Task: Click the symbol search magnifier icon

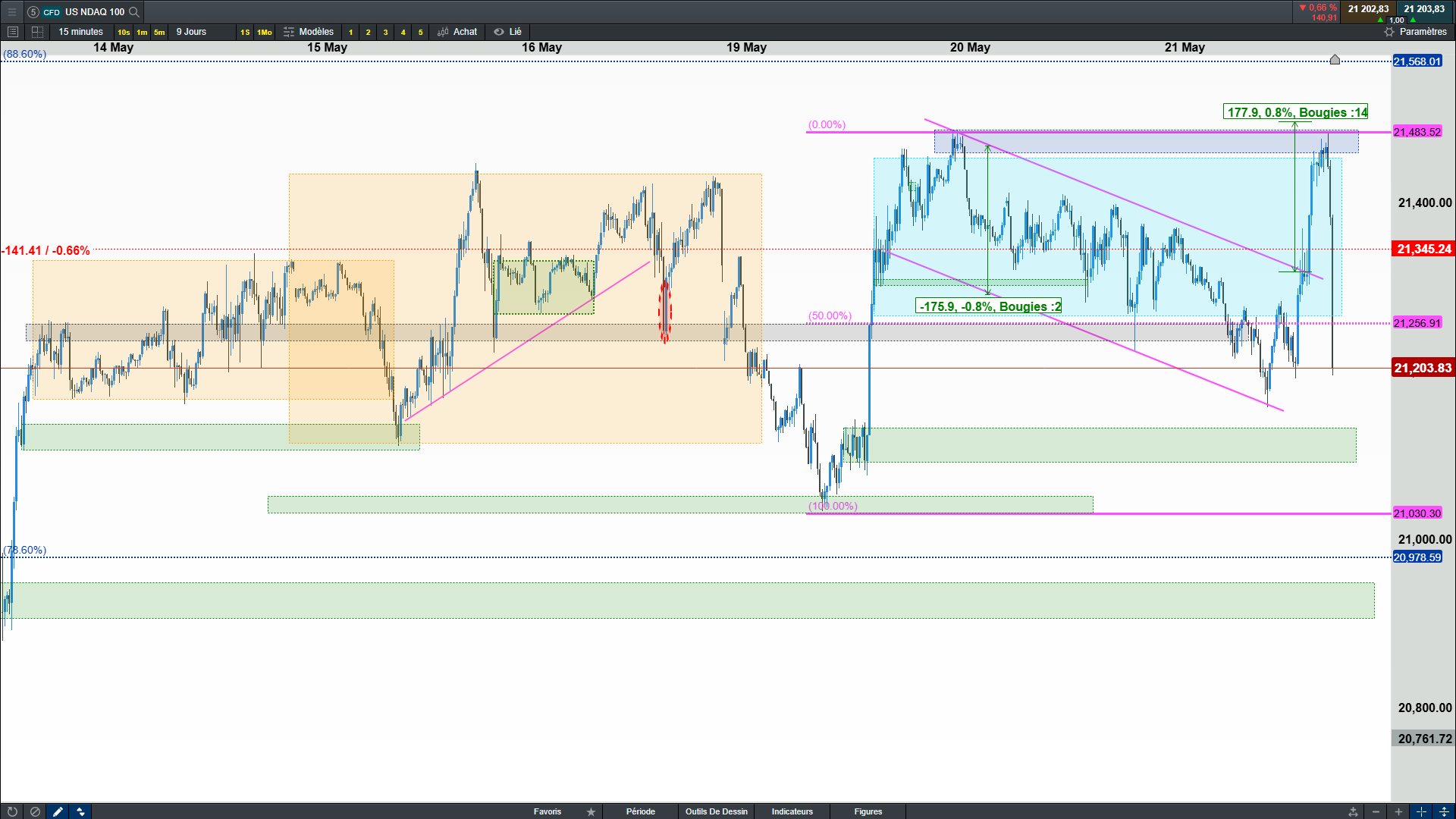Action: [134, 11]
